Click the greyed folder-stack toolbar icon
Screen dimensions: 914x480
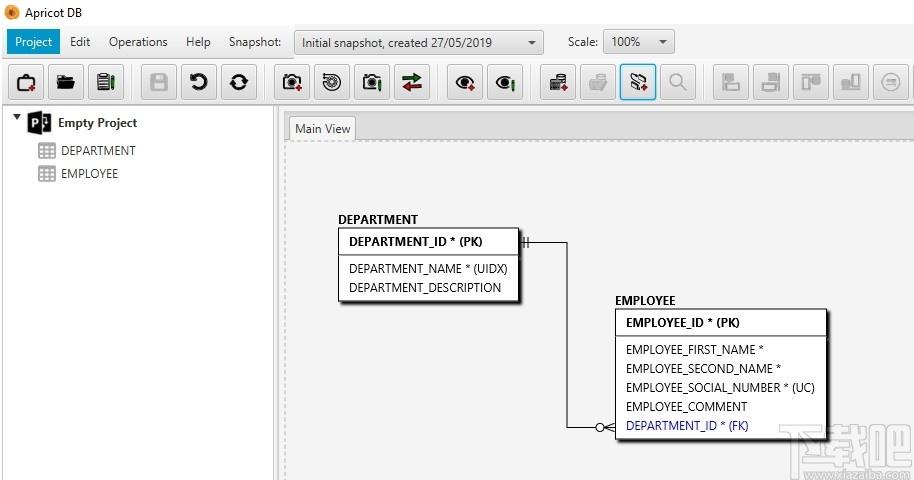597,82
